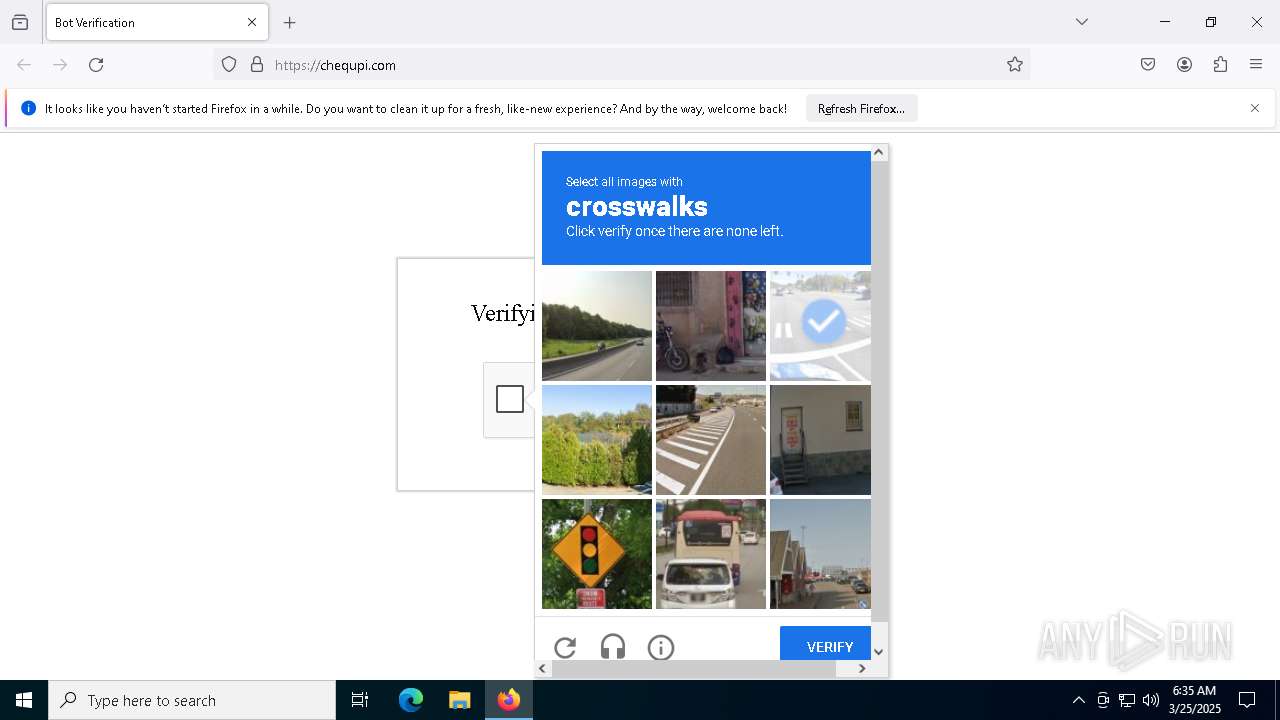Select the striped crosswalk road tile

click(711, 440)
